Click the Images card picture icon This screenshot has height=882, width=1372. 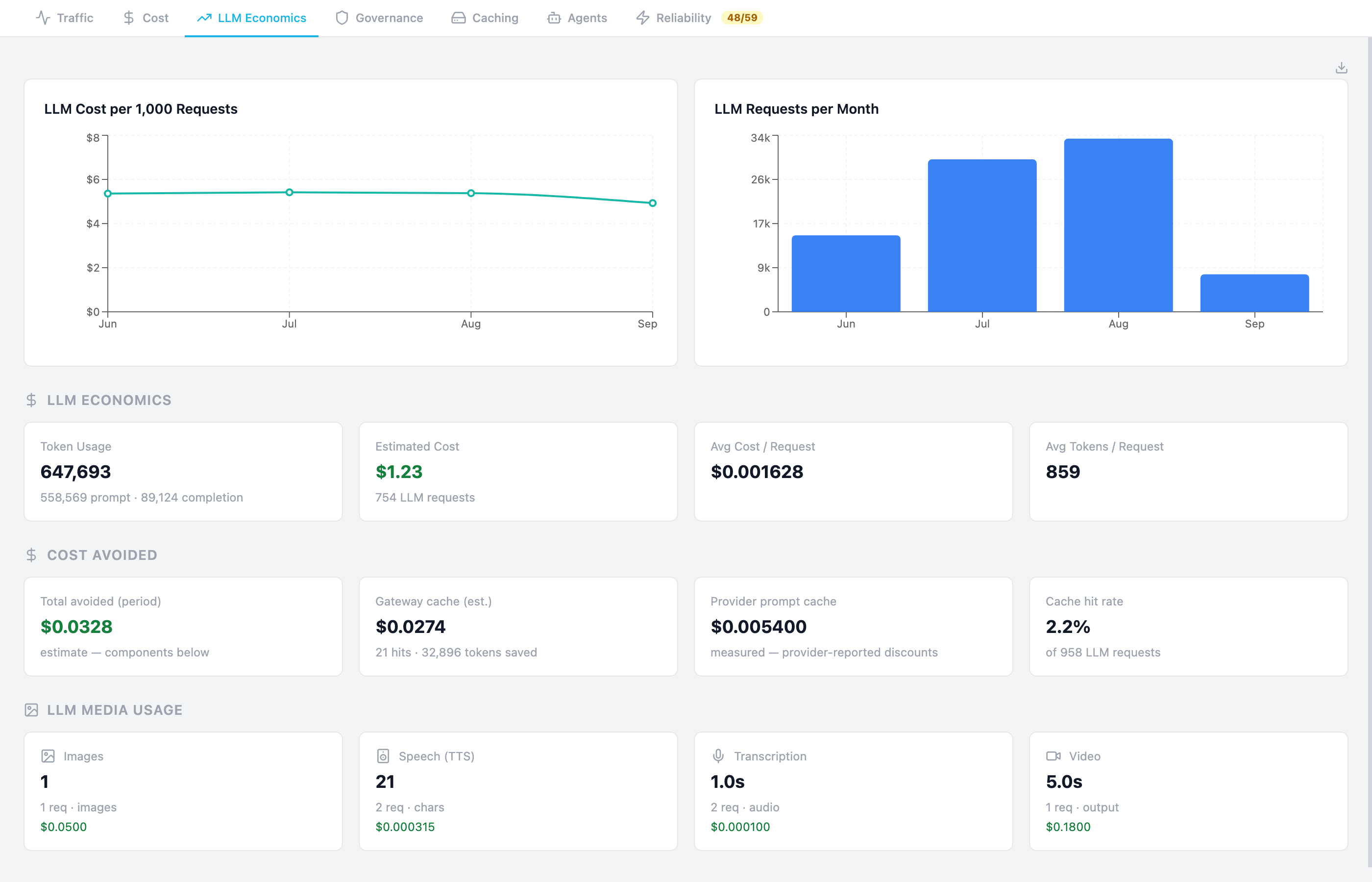[48, 756]
